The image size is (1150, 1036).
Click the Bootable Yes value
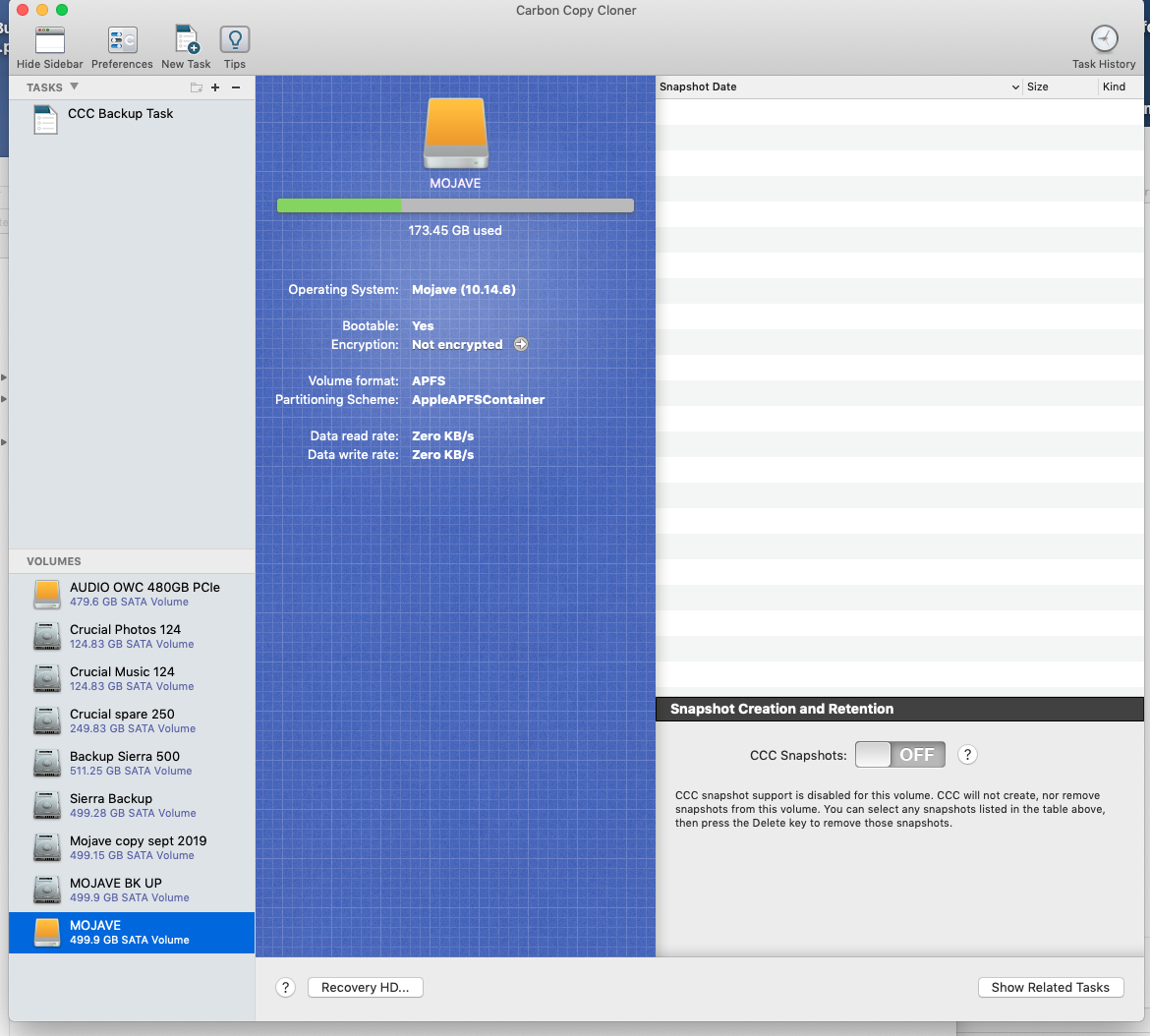coord(423,326)
